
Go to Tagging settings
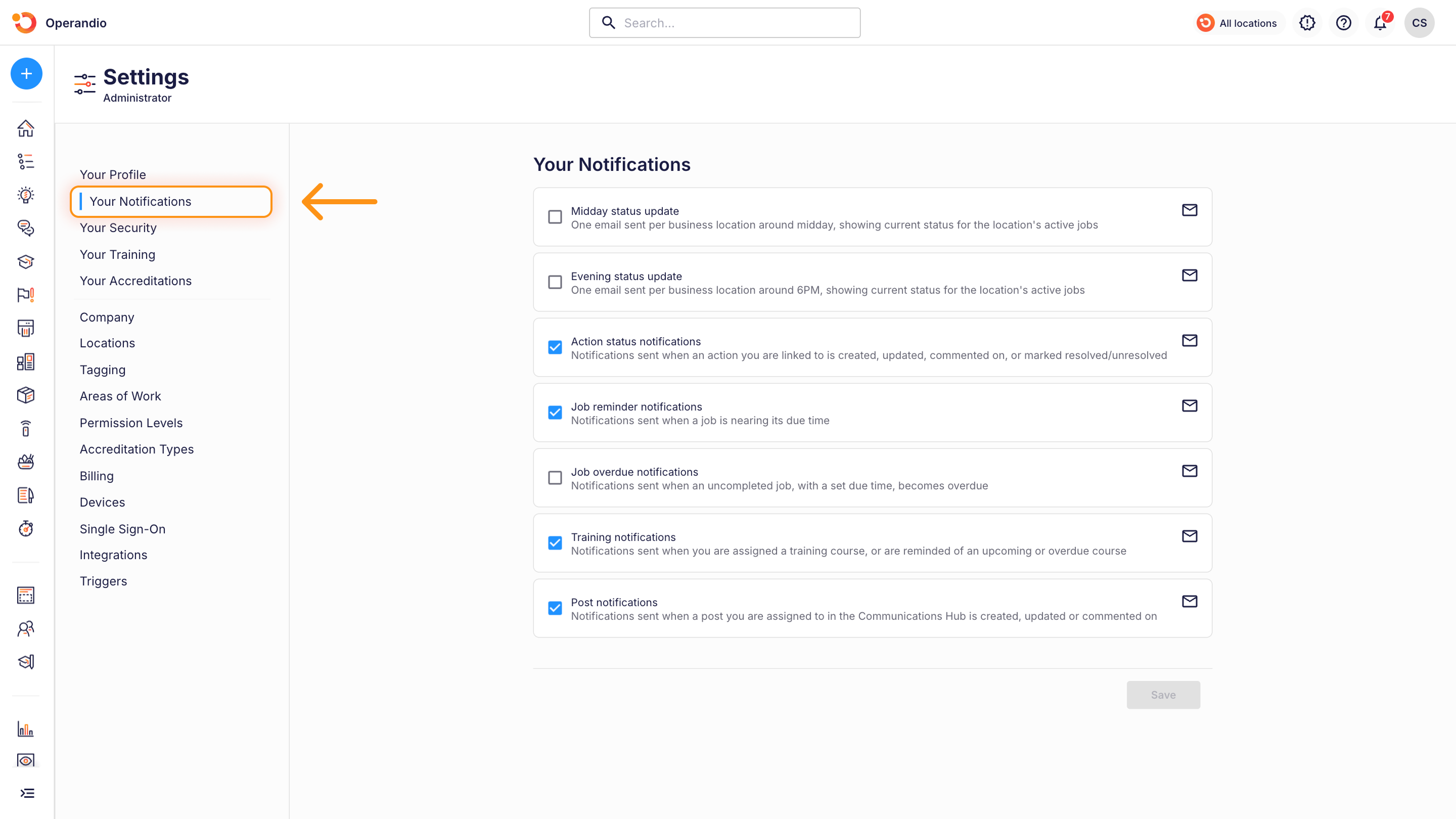(102, 370)
